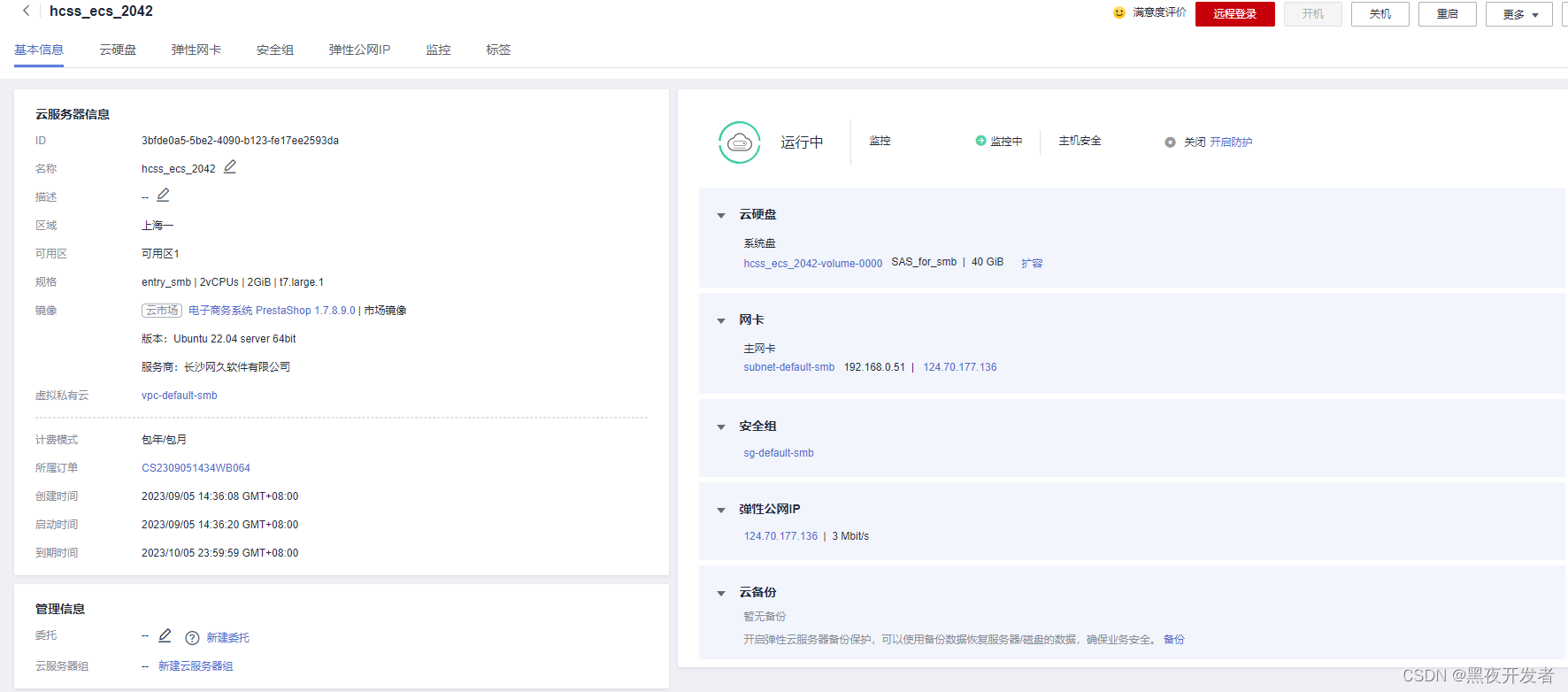Click private IP 192.168.0.51 text
Screen dimensions: 1568x692
[x=874, y=367]
